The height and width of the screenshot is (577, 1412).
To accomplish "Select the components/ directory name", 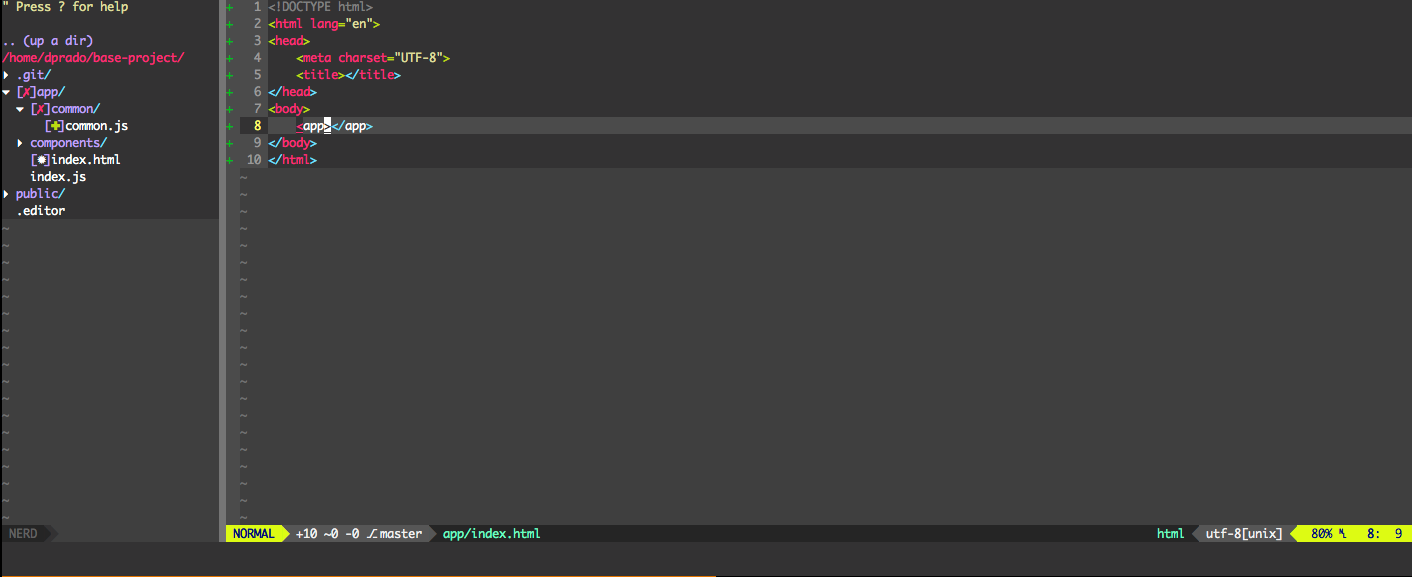I will [69, 143].
